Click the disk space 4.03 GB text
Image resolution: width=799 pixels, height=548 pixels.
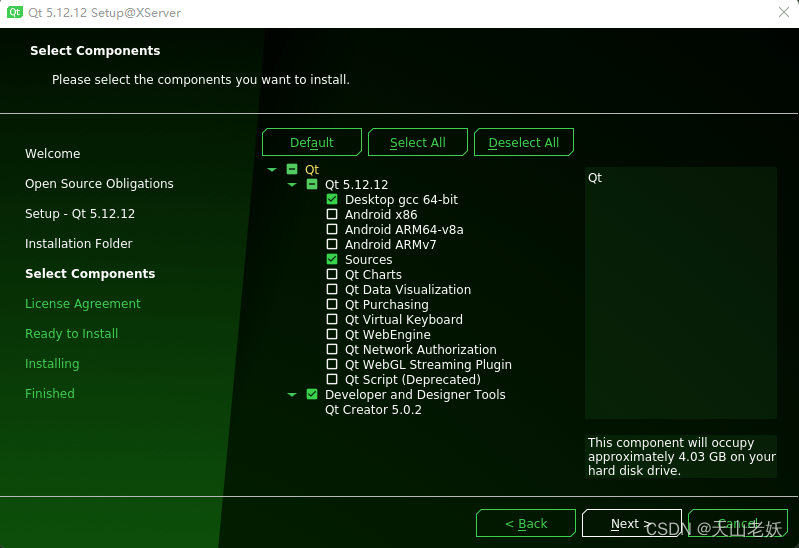[x=681, y=456]
